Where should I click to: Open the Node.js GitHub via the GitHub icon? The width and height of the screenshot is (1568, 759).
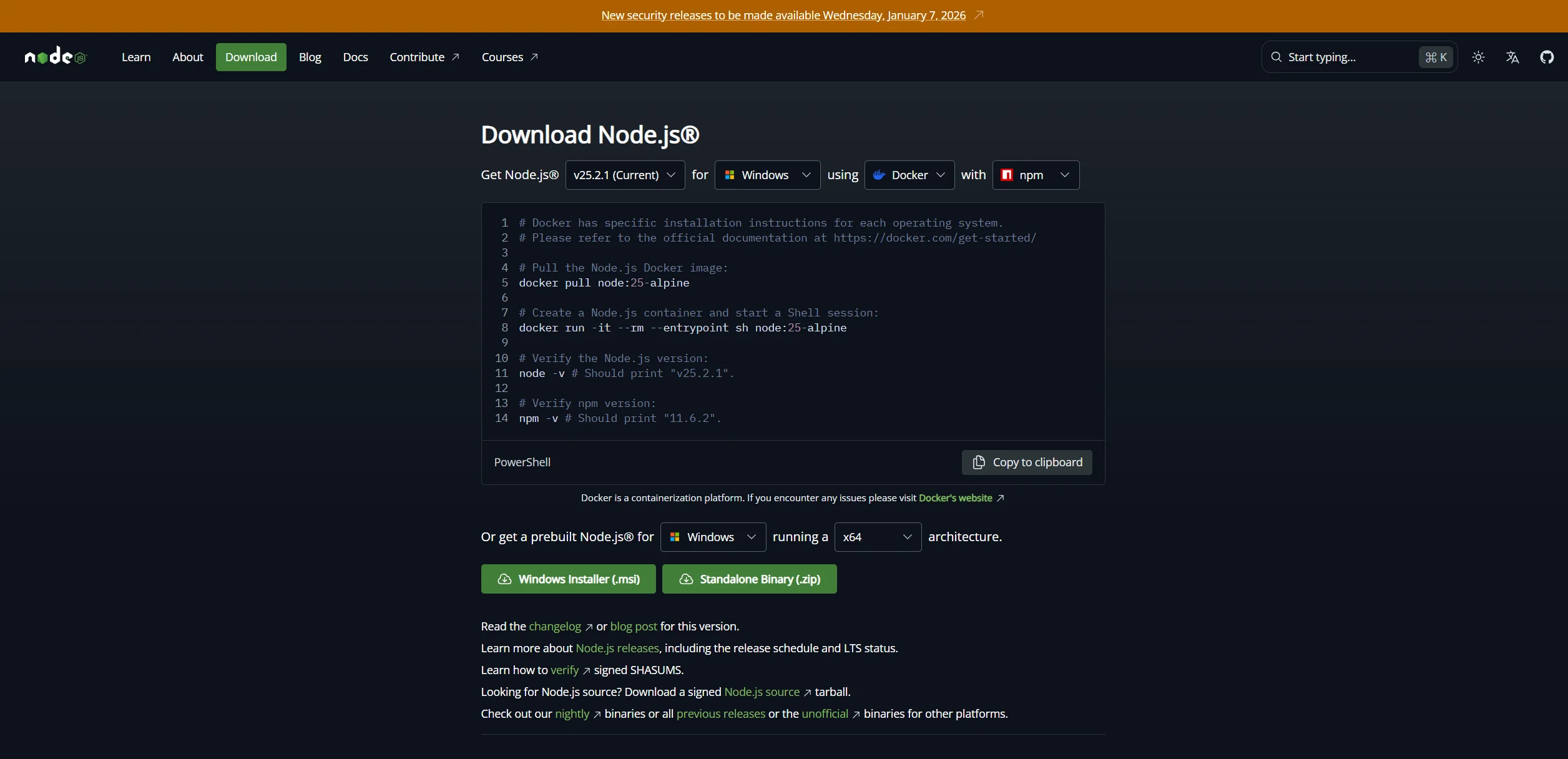(x=1547, y=57)
